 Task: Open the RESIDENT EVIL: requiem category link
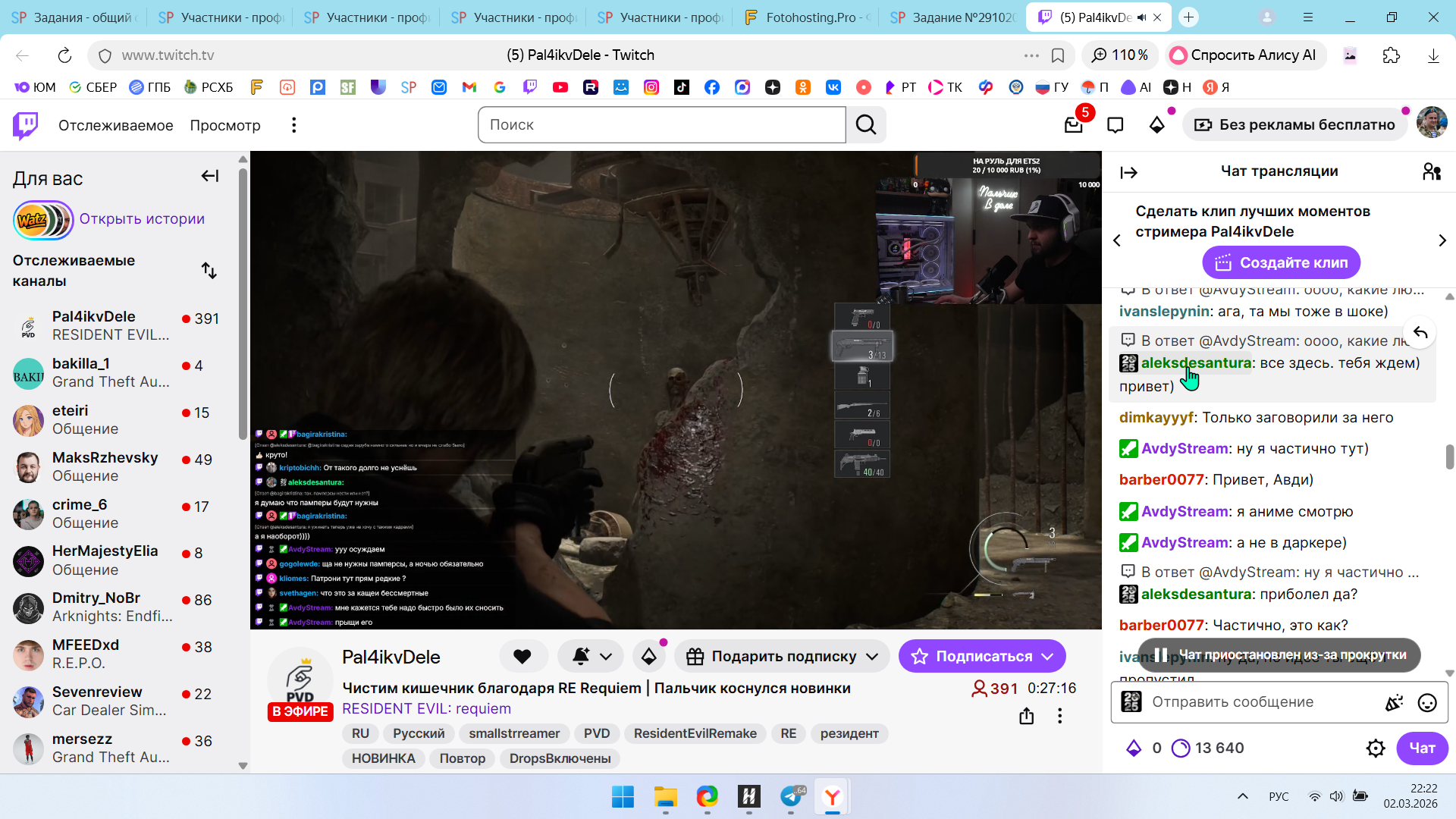426,708
